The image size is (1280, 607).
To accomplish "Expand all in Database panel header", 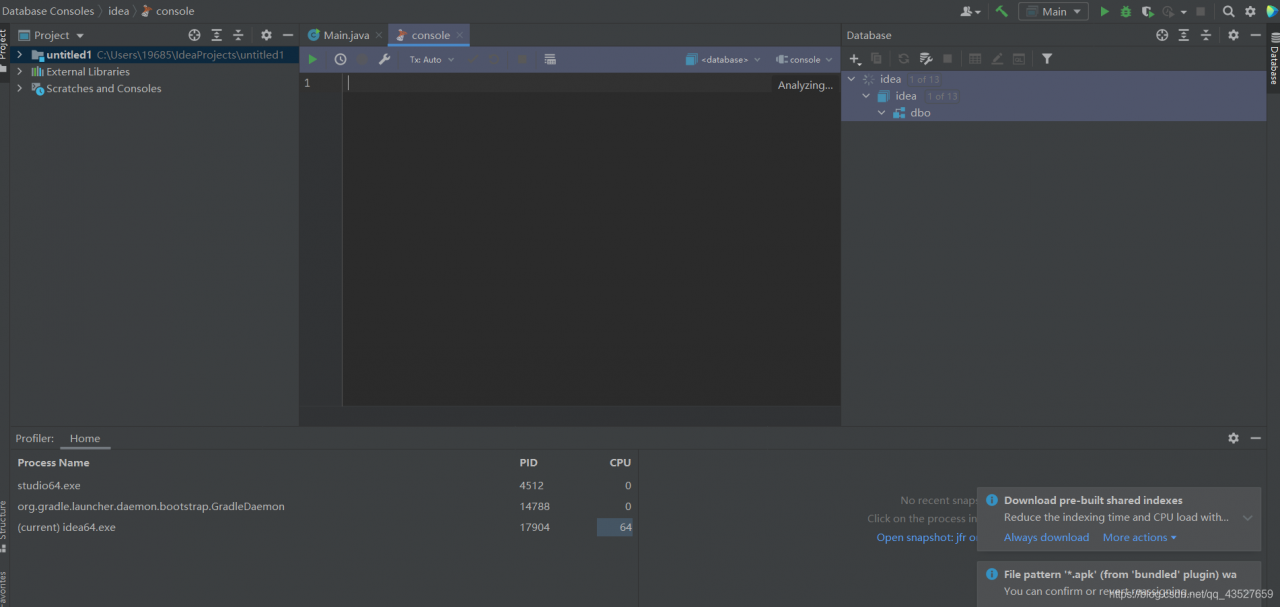I will tap(1184, 35).
